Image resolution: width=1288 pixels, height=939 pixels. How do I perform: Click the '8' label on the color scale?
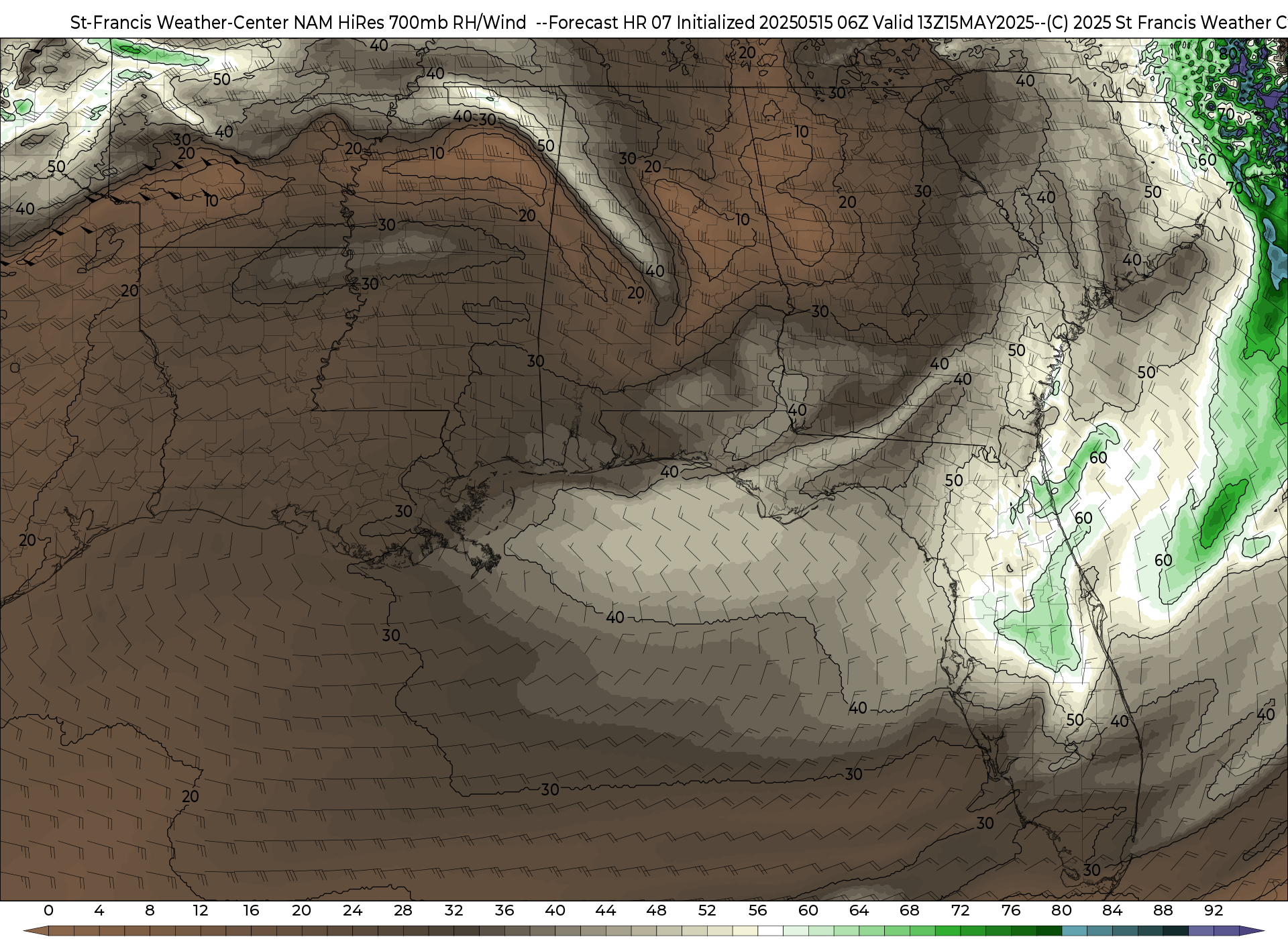[x=150, y=910]
